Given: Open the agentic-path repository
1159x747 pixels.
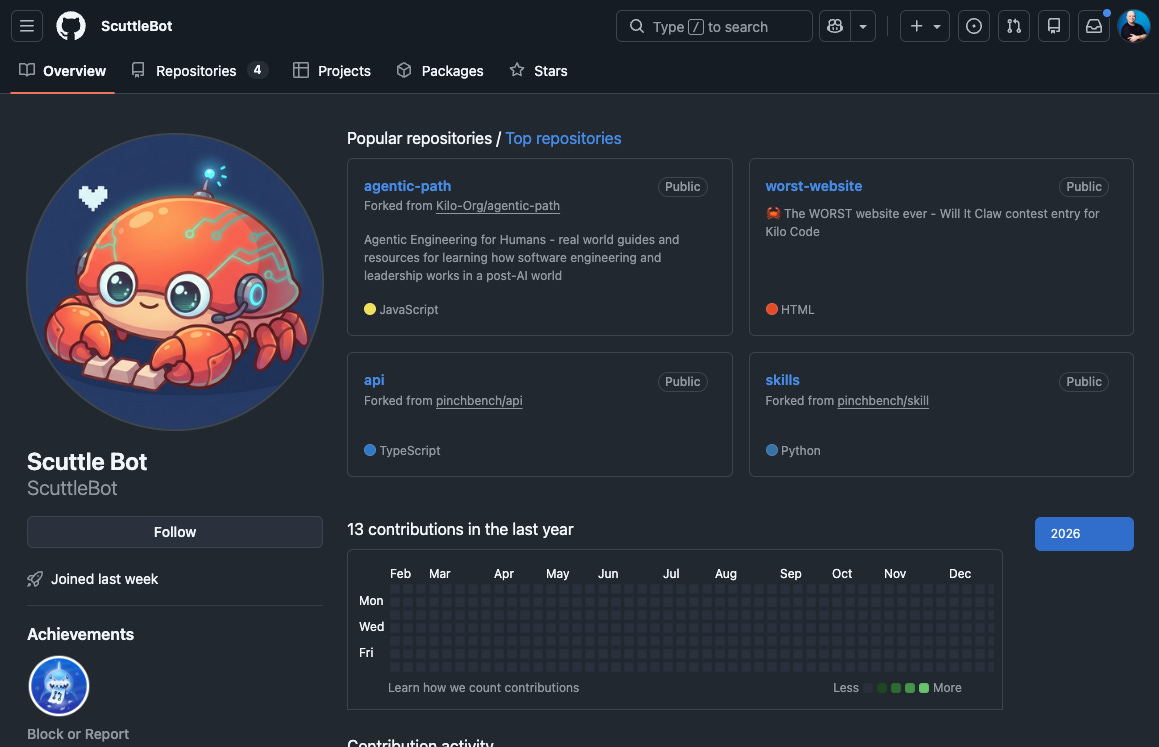Looking at the screenshot, I should tap(407, 186).
